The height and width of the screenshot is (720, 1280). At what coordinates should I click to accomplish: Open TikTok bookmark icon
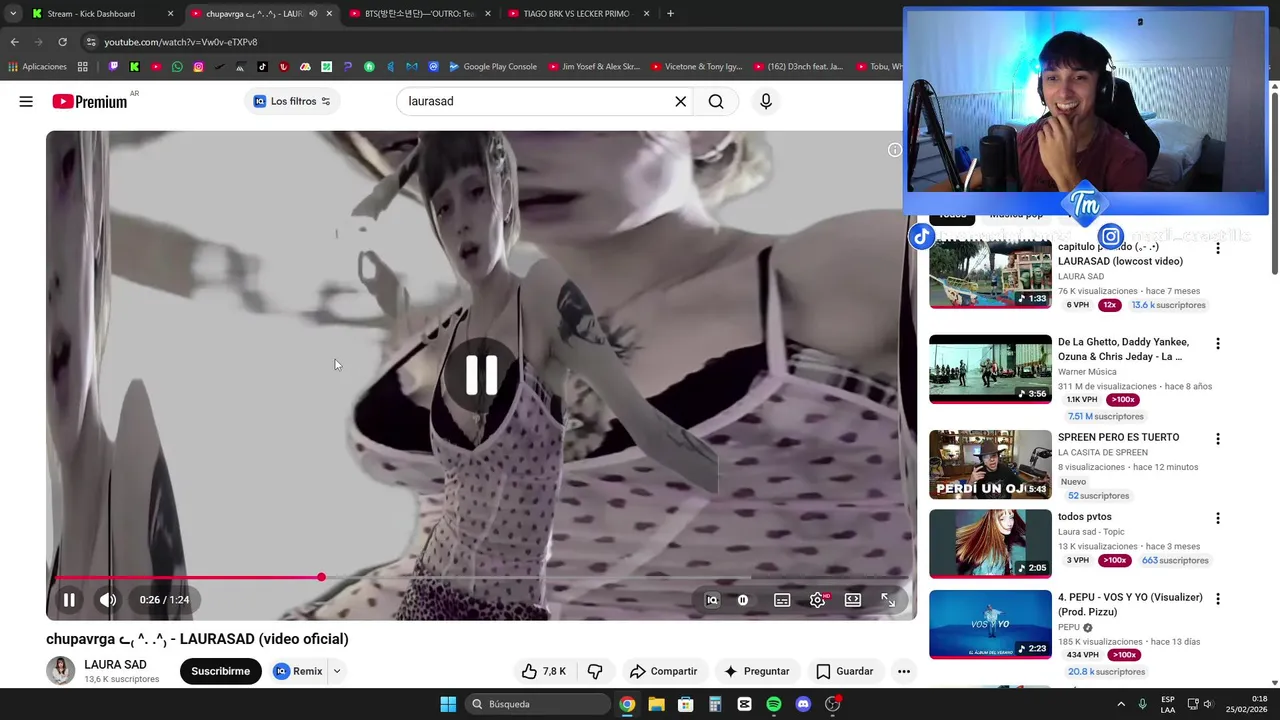pyautogui.click(x=262, y=67)
